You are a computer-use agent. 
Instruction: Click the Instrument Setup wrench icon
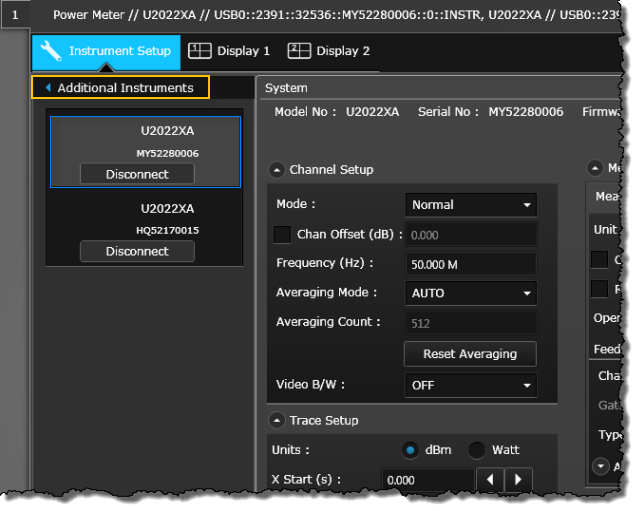51,51
